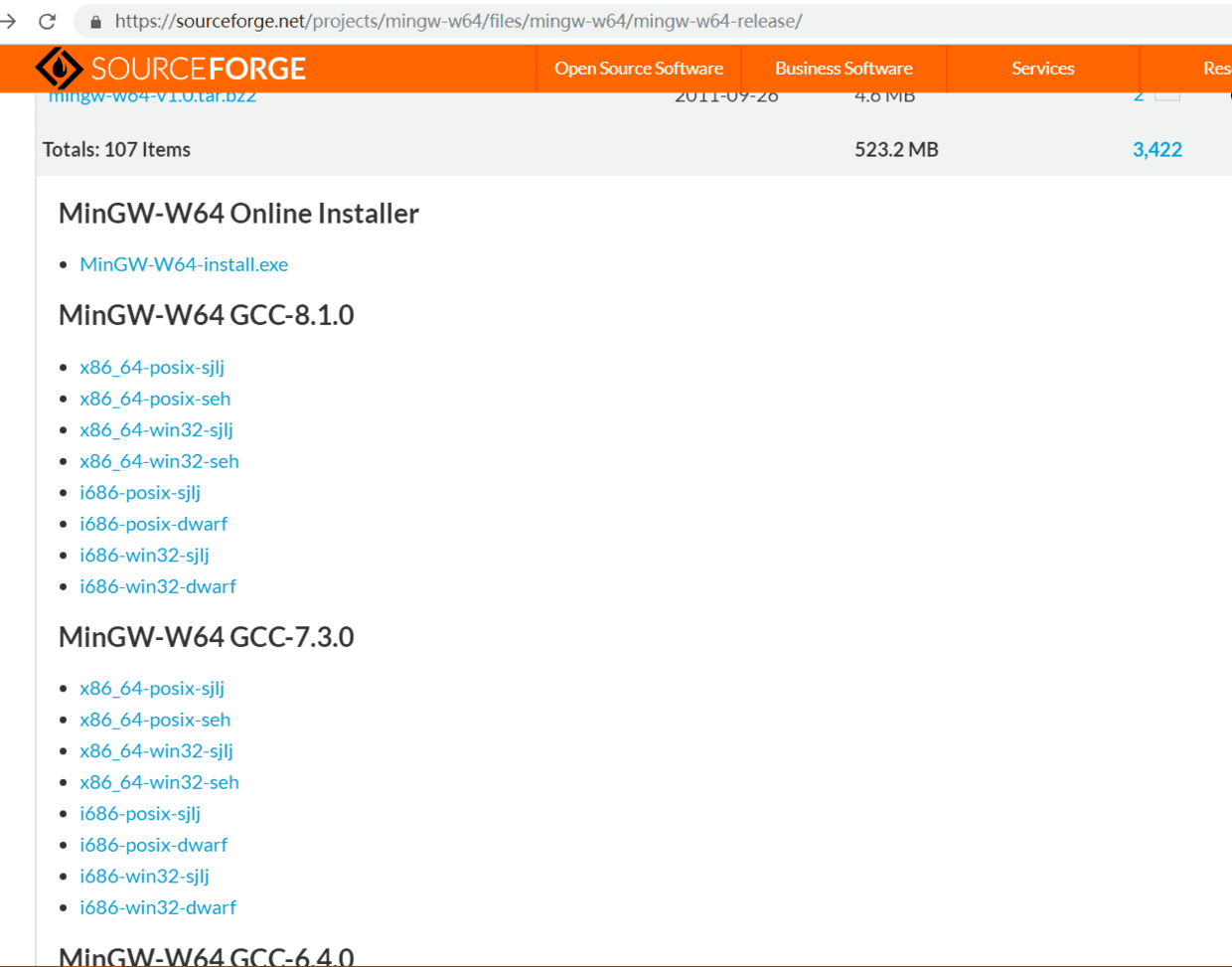Click GCC-7.3.0 x86_64-win32-seh link
The image size is (1232, 967).
click(159, 782)
